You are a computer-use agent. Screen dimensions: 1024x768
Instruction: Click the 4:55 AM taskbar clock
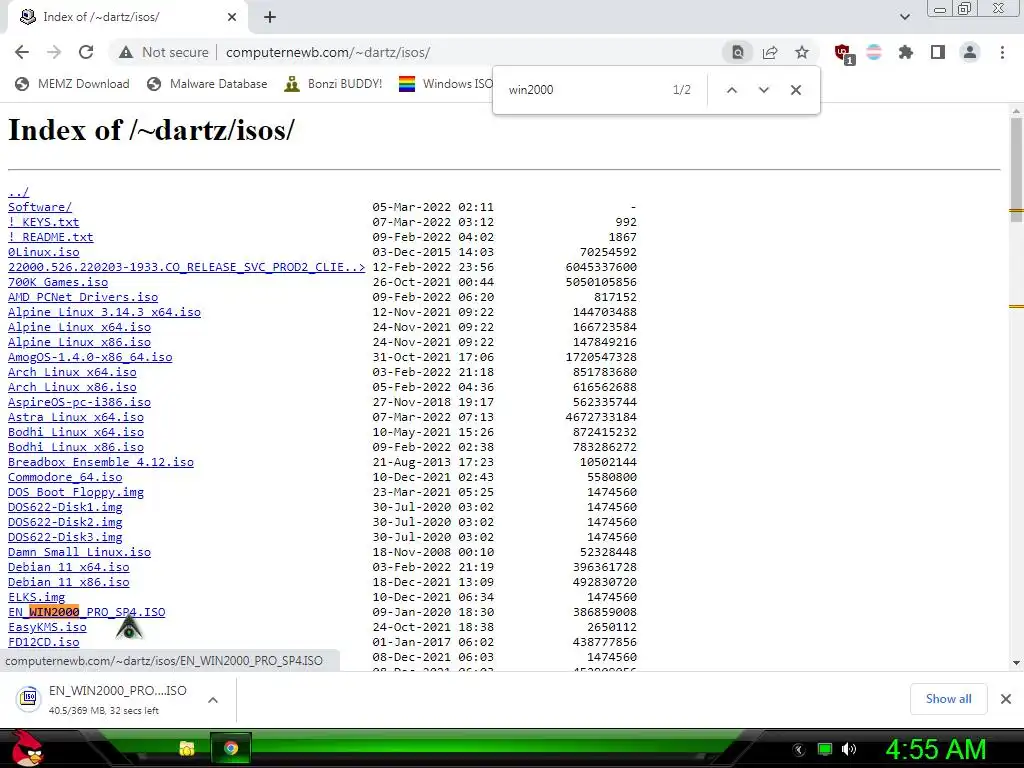(936, 749)
